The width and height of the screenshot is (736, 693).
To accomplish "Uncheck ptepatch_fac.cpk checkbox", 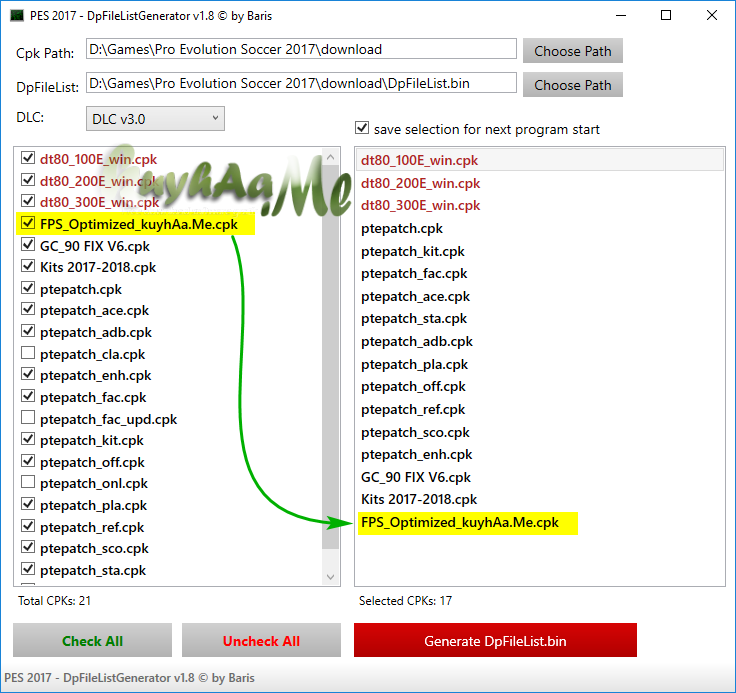I will [28, 396].
